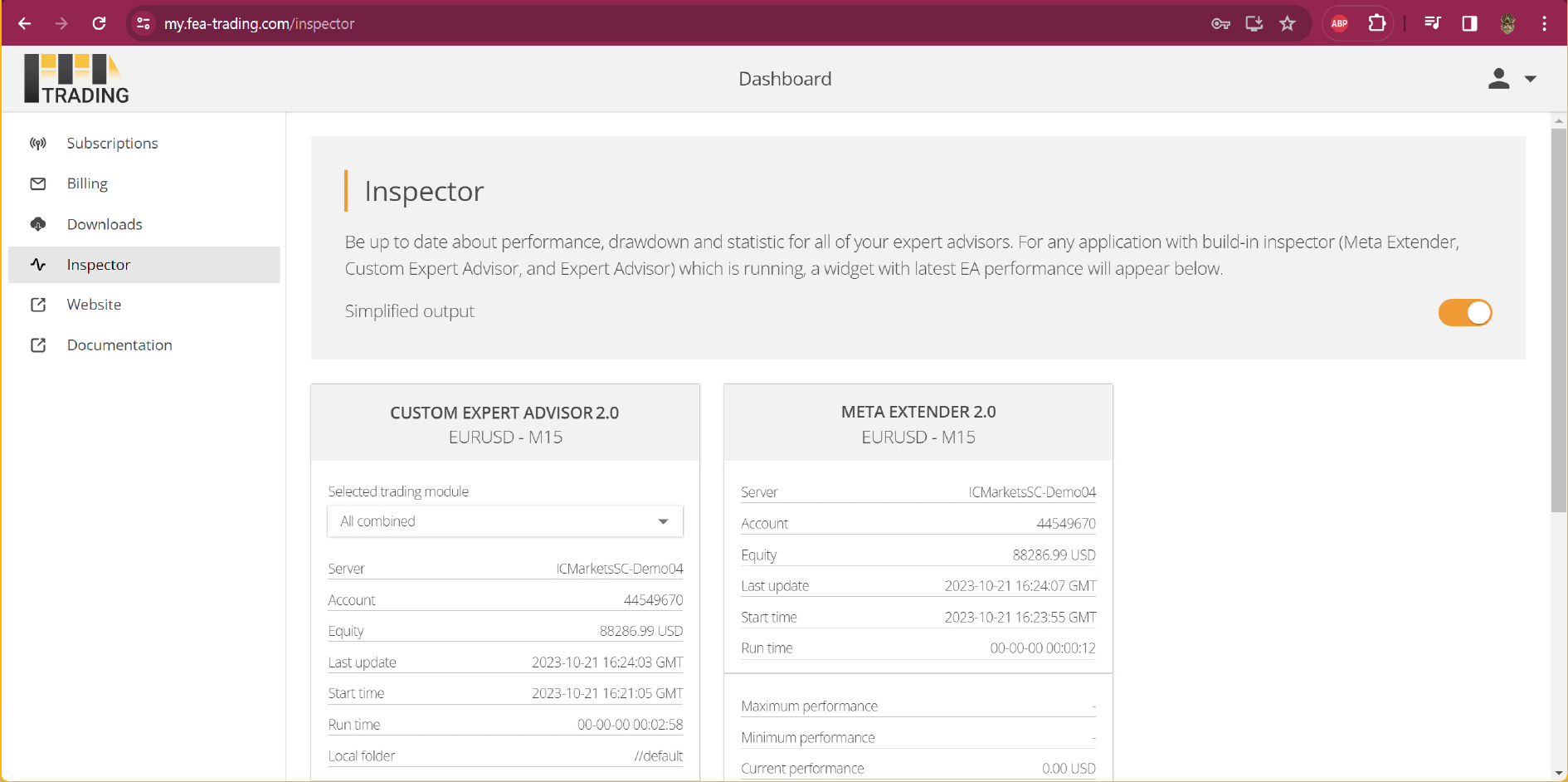
Task: Select start time 2023-10-21 16:23:55 GMT
Action: click(x=1020, y=618)
